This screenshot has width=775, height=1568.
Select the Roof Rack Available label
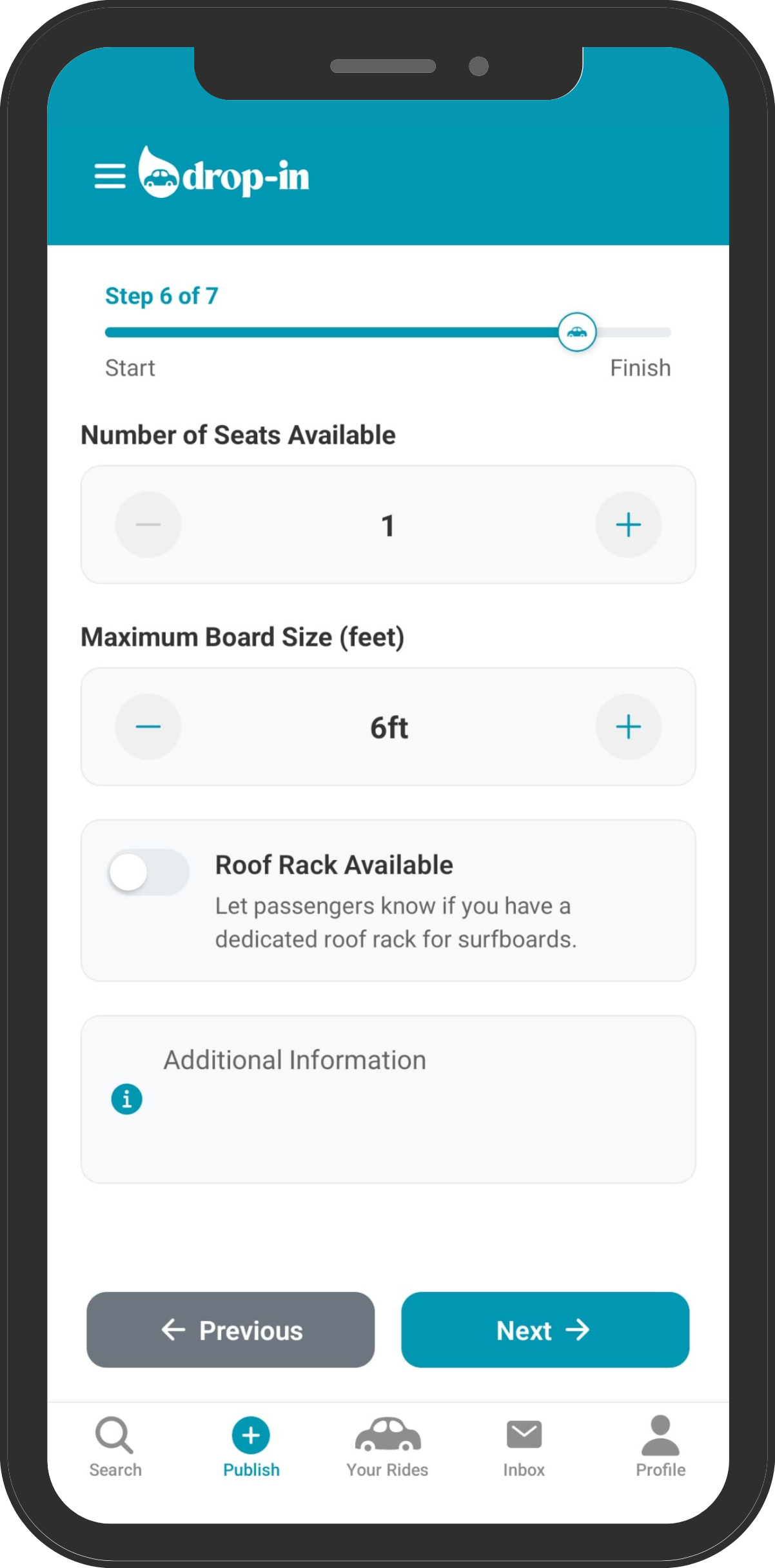coord(334,865)
